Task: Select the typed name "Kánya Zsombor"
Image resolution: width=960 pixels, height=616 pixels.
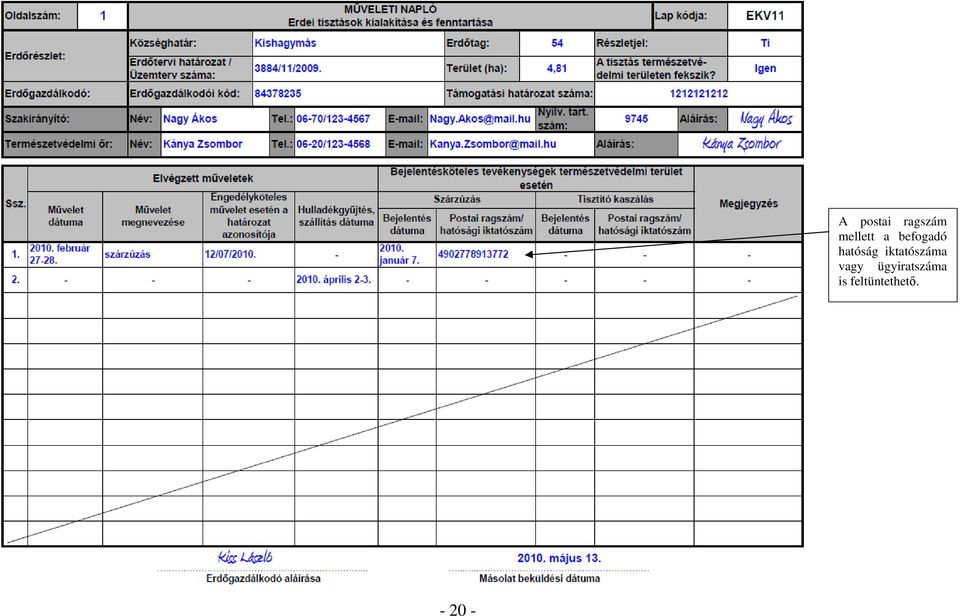Action: click(x=203, y=145)
